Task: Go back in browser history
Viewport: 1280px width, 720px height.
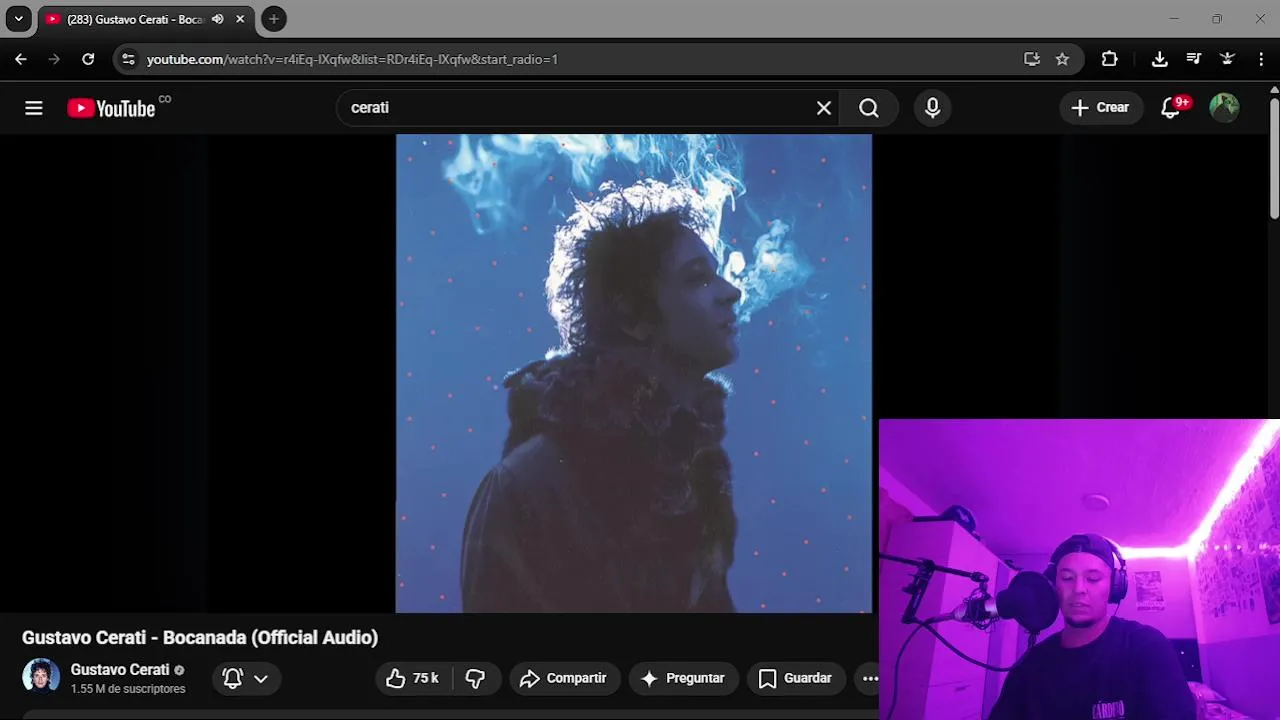Action: pos(21,59)
